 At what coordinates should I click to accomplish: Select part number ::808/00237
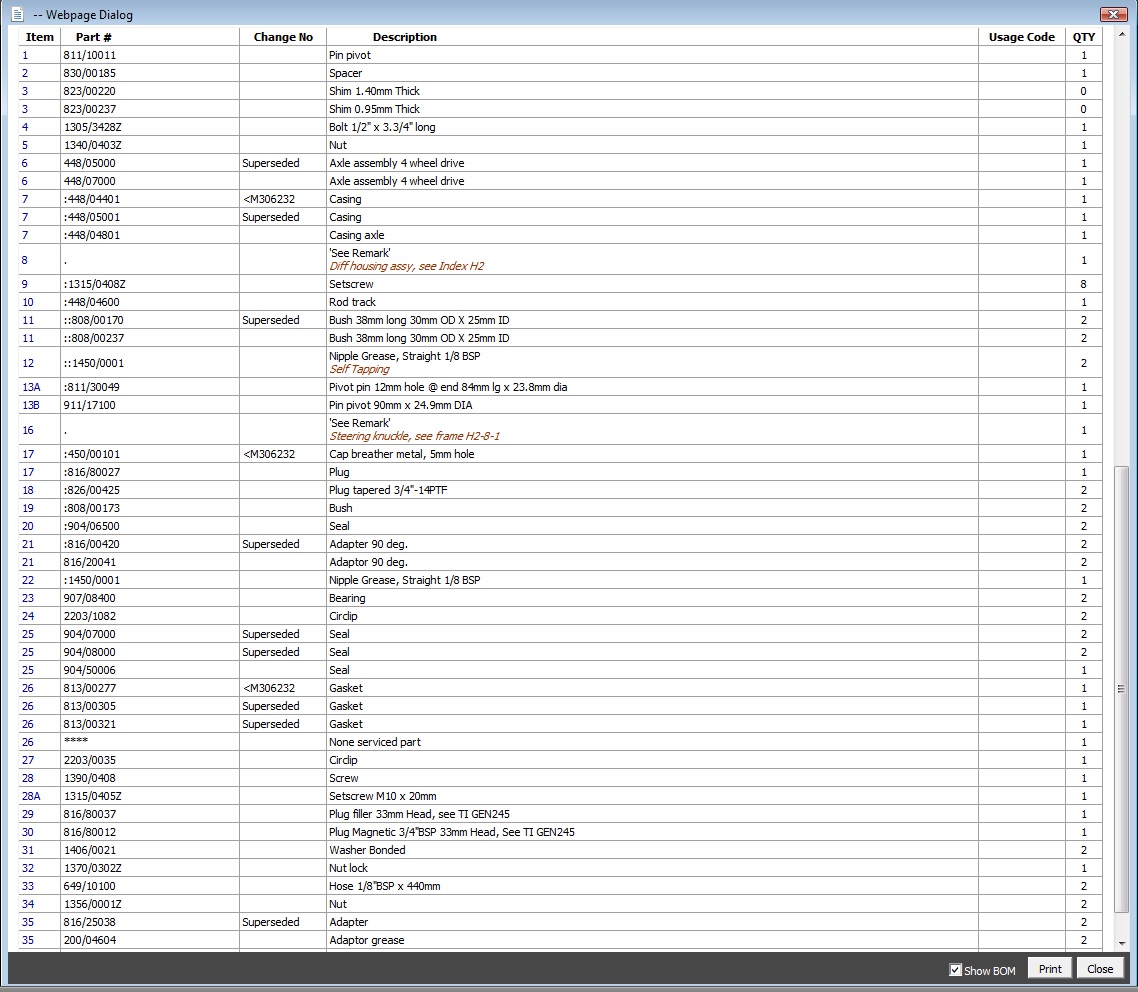click(93, 338)
